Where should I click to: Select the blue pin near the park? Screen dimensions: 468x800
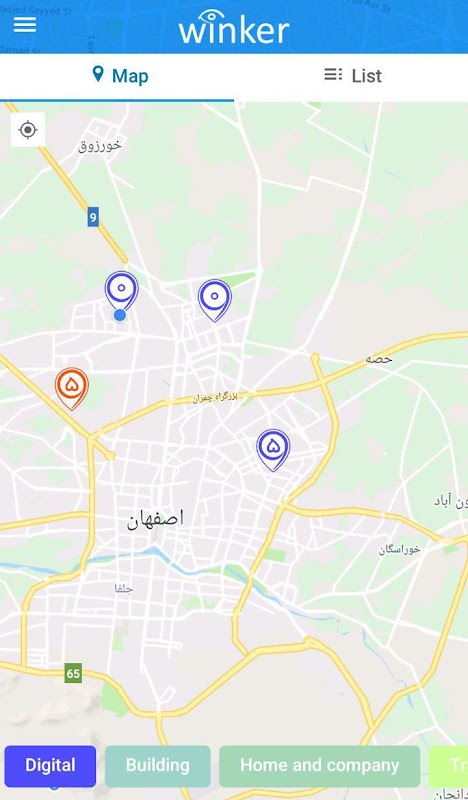tap(214, 301)
